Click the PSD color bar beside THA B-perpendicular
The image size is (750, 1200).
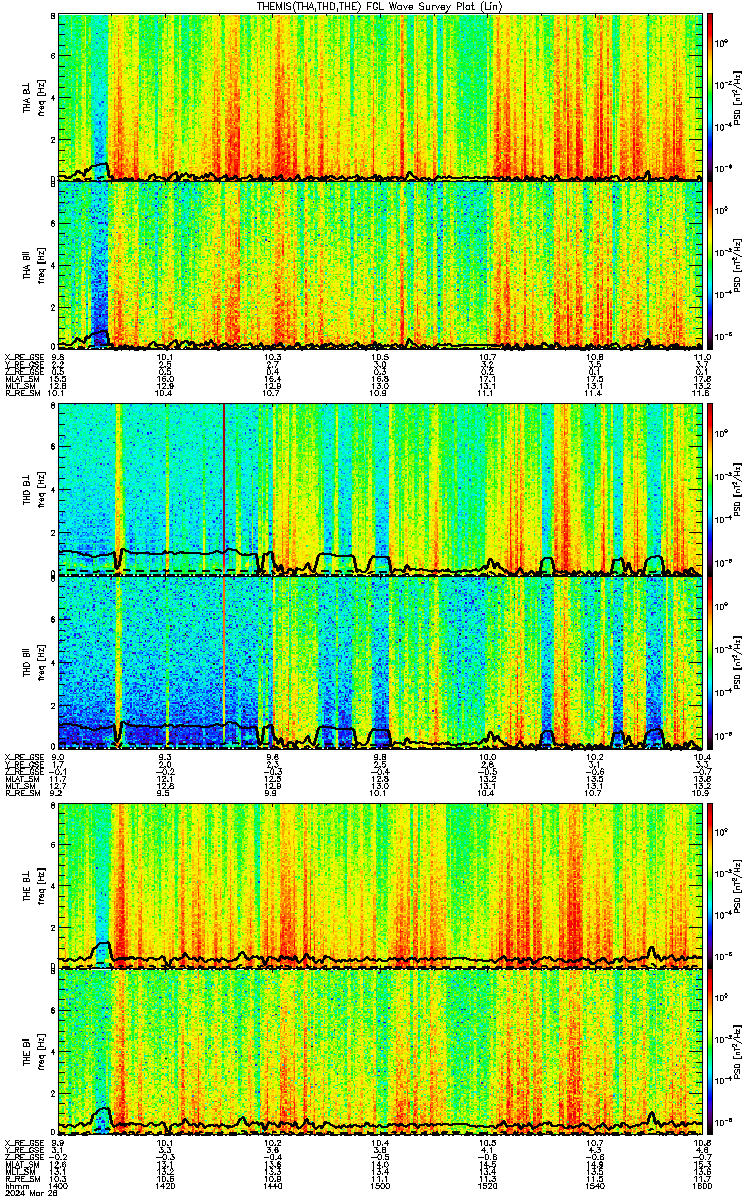coord(710,96)
